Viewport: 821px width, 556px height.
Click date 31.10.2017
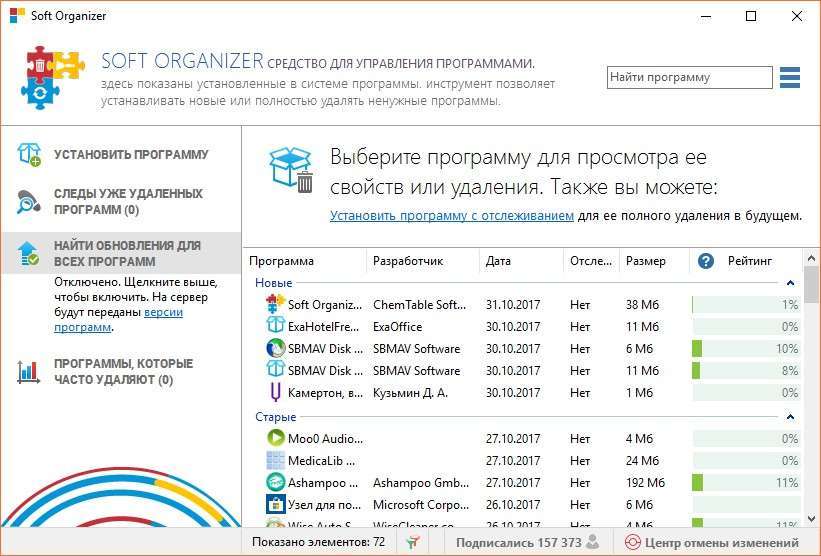[513, 305]
